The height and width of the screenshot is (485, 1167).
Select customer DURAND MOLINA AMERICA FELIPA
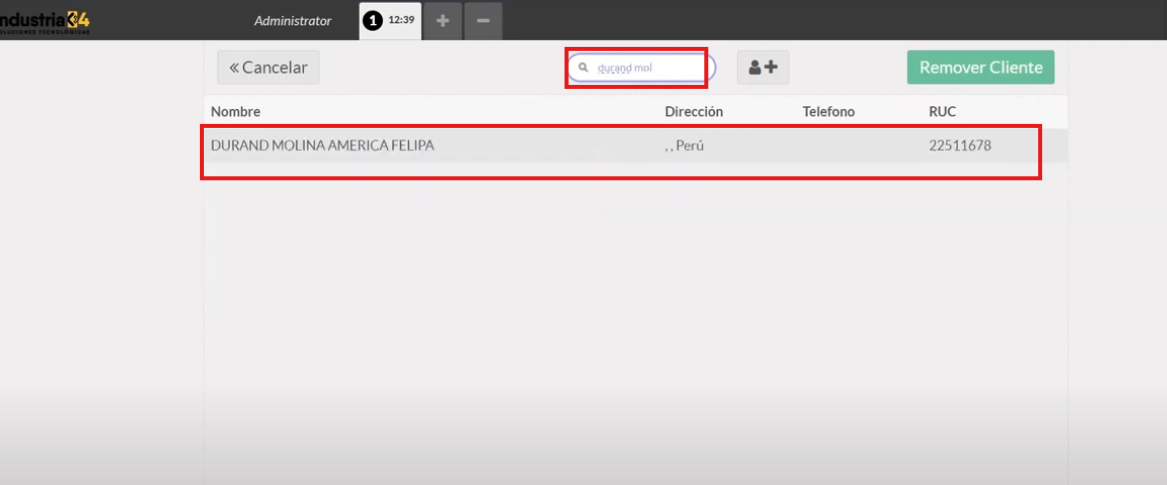(322, 146)
